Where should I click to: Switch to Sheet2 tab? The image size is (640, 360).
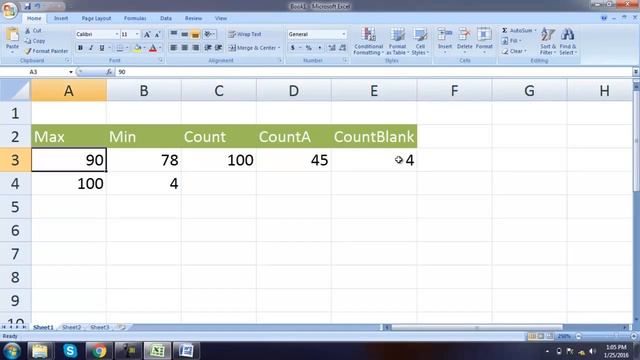72,327
